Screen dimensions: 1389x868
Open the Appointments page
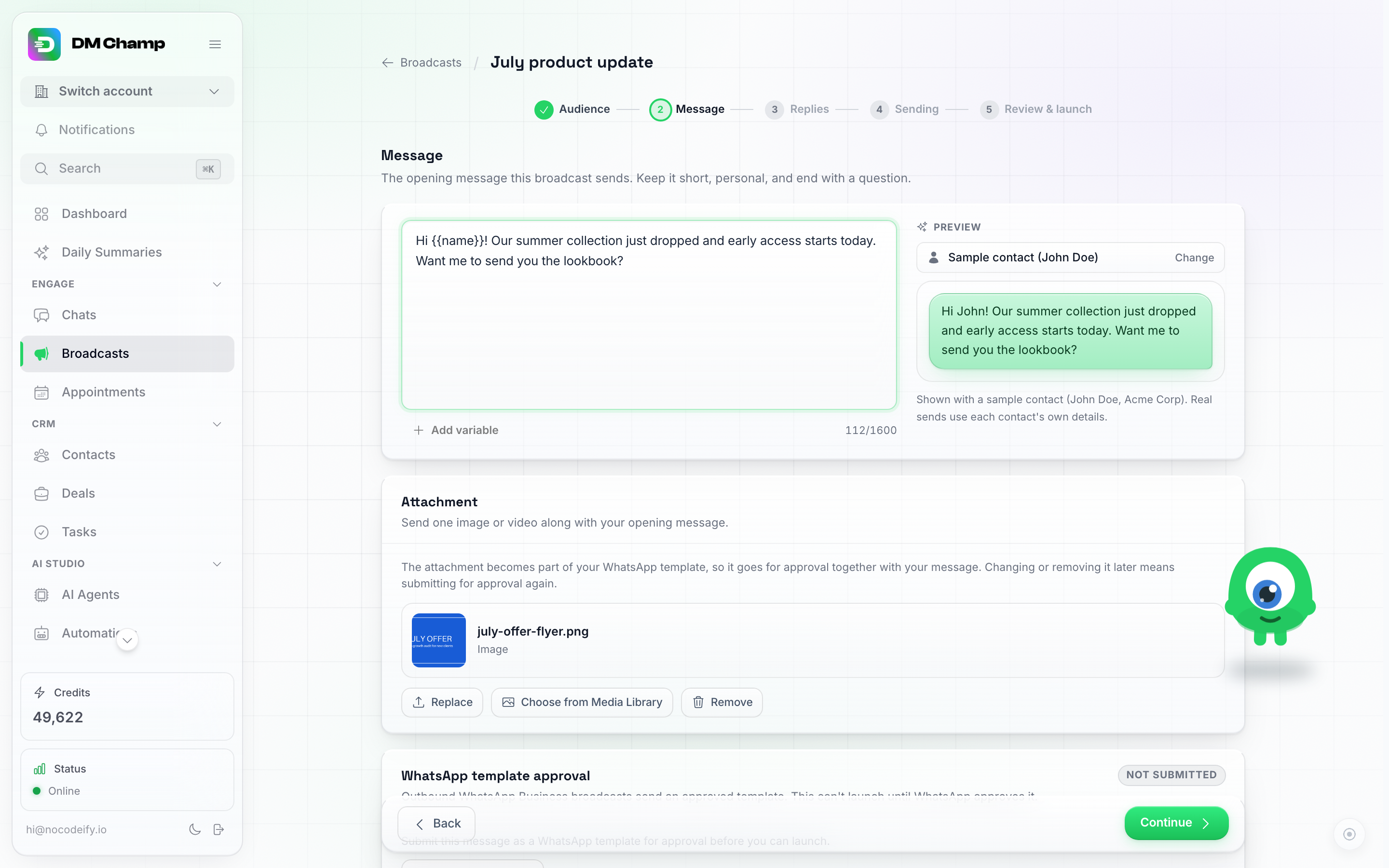coord(127,392)
